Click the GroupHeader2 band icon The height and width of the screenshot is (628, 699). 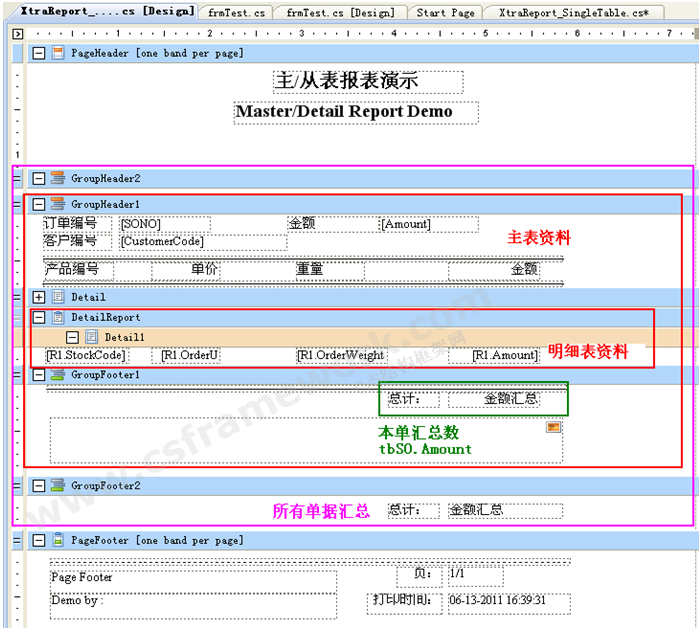click(58, 178)
